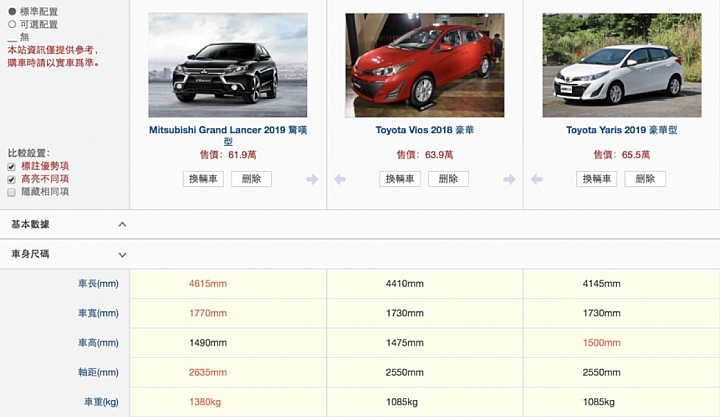Move Toyota Vios column left
Image resolution: width=720 pixels, height=417 pixels.
(340, 179)
